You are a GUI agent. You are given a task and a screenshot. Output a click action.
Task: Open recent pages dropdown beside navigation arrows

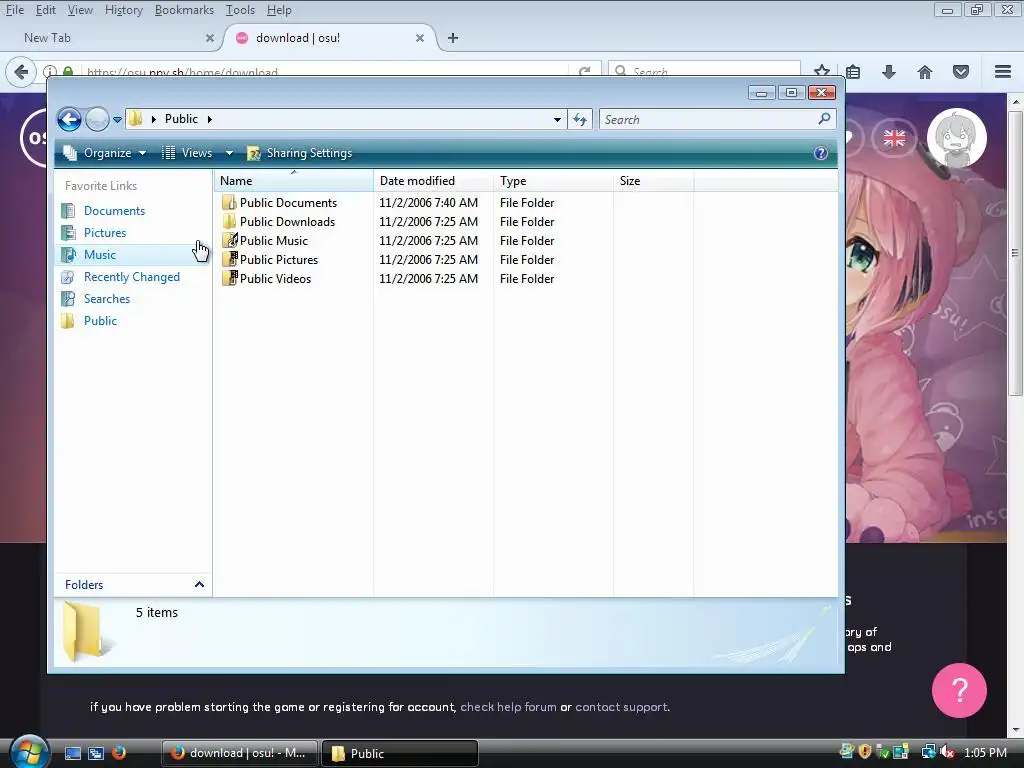pos(117,120)
